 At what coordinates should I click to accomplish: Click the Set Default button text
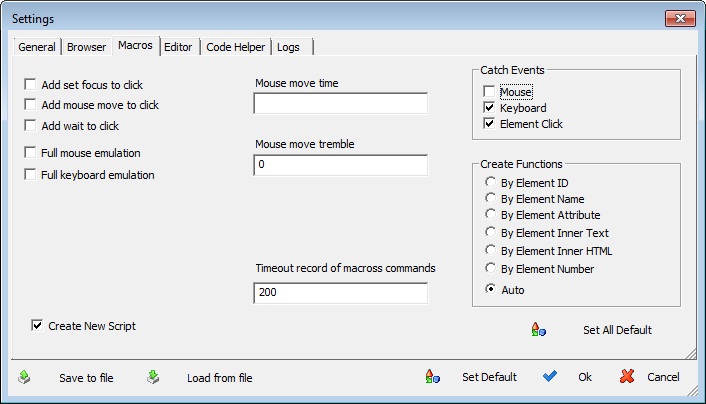coord(489,377)
